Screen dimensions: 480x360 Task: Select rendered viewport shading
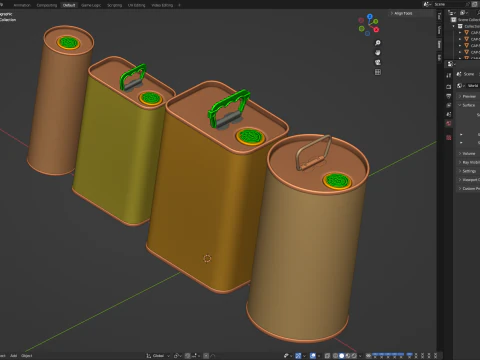pyautogui.click(x=354, y=356)
